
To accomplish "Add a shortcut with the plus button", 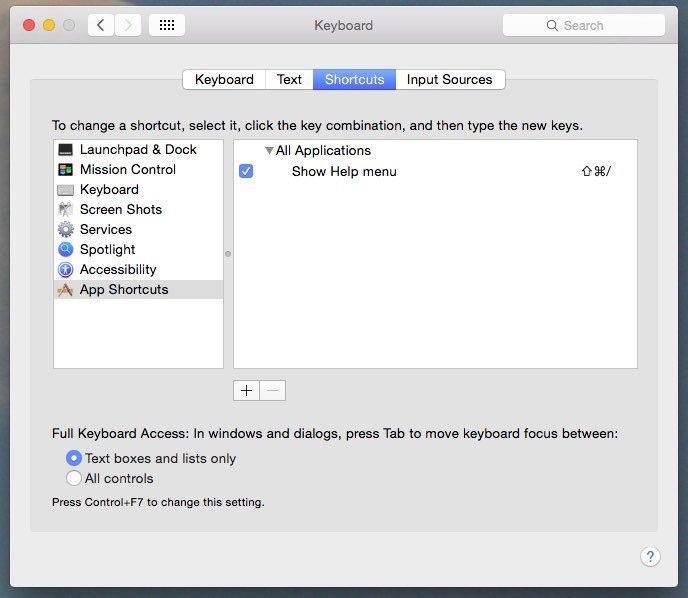I will [x=246, y=390].
